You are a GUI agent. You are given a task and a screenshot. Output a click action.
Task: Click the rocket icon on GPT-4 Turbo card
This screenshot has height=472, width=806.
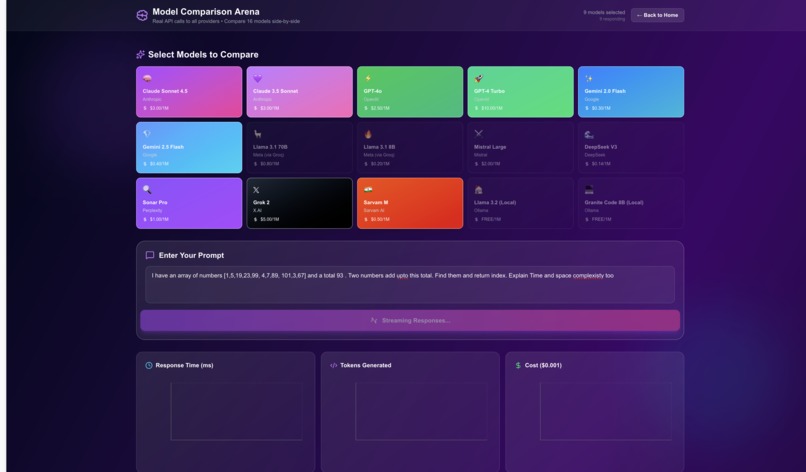[479, 79]
